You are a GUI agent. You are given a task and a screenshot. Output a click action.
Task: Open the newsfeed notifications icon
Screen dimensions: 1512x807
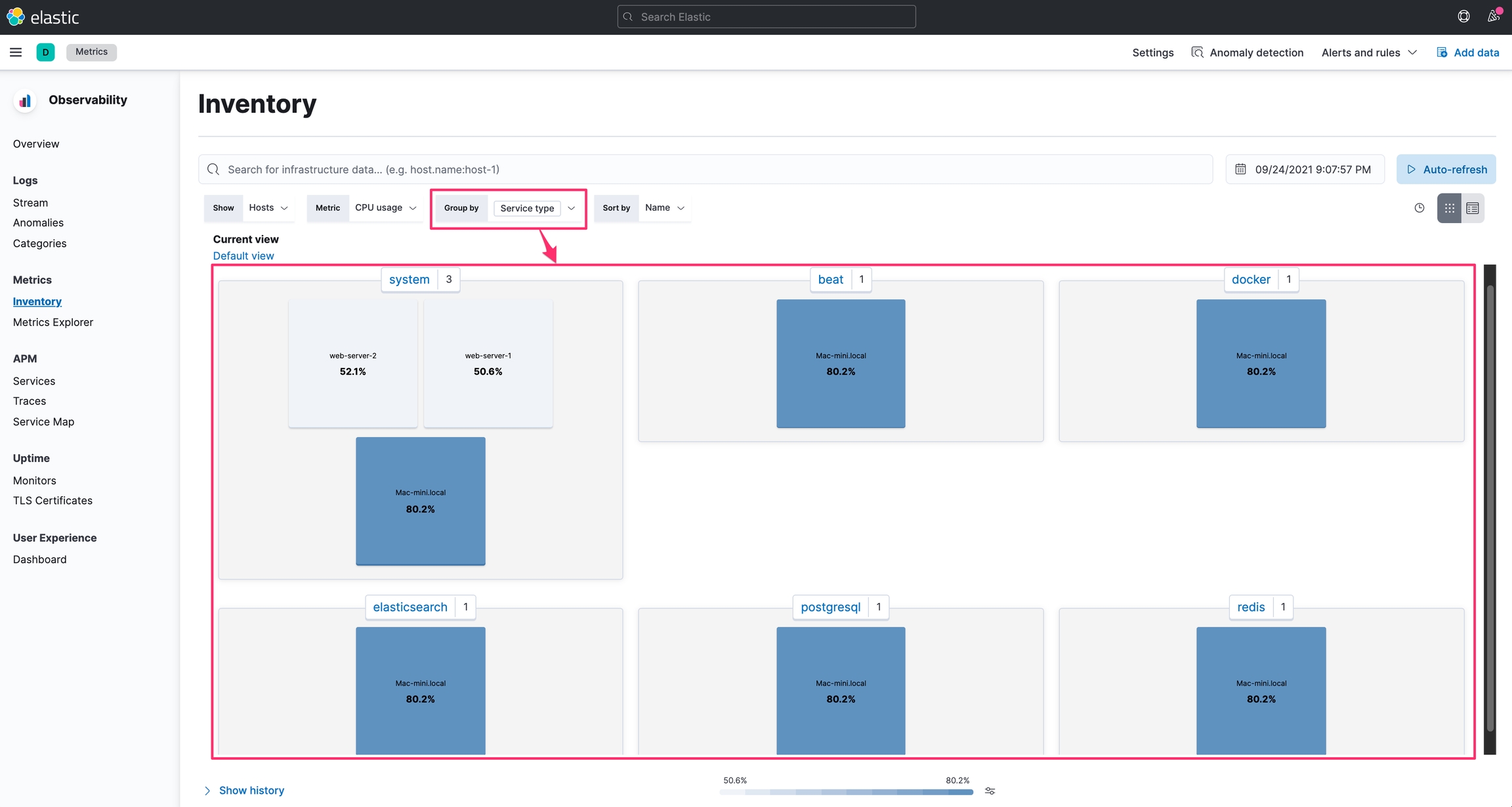coord(1494,16)
